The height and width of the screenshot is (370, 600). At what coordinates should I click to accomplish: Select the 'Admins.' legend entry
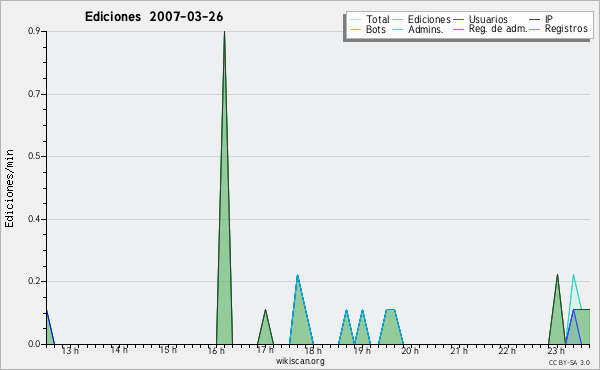pos(418,29)
